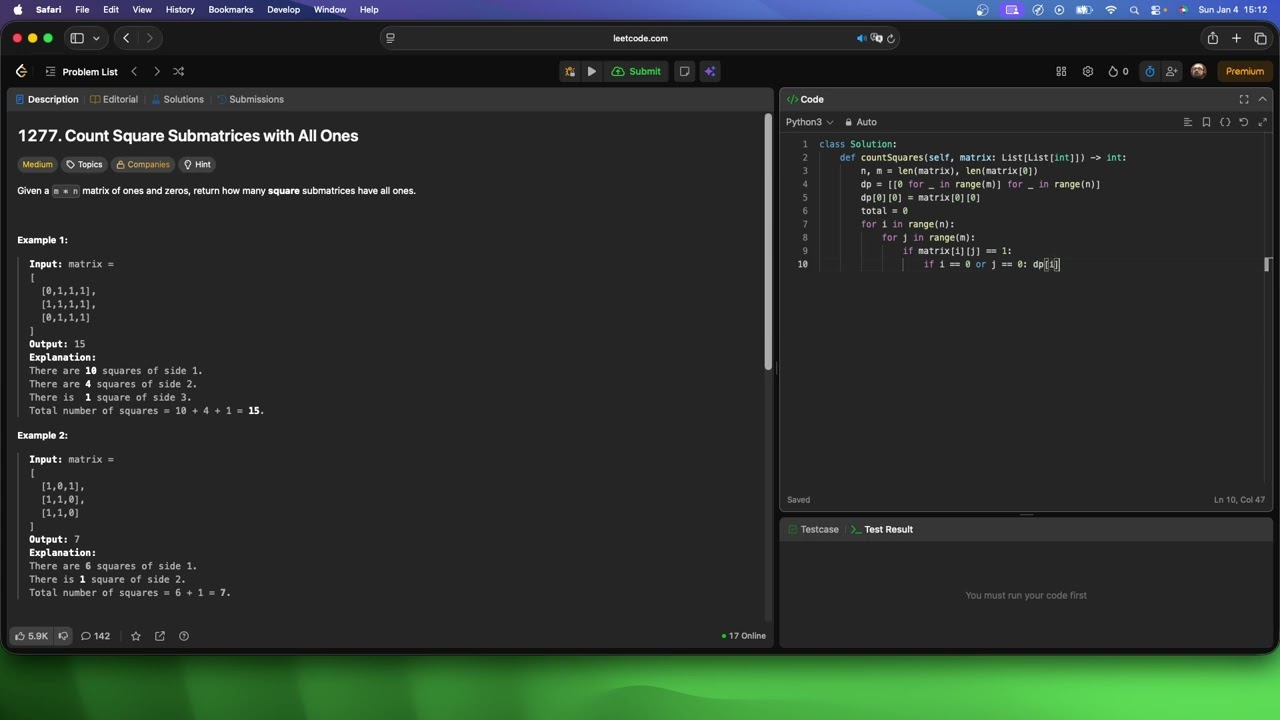Open the History menu
Image resolution: width=1280 pixels, height=720 pixels.
click(x=180, y=9)
